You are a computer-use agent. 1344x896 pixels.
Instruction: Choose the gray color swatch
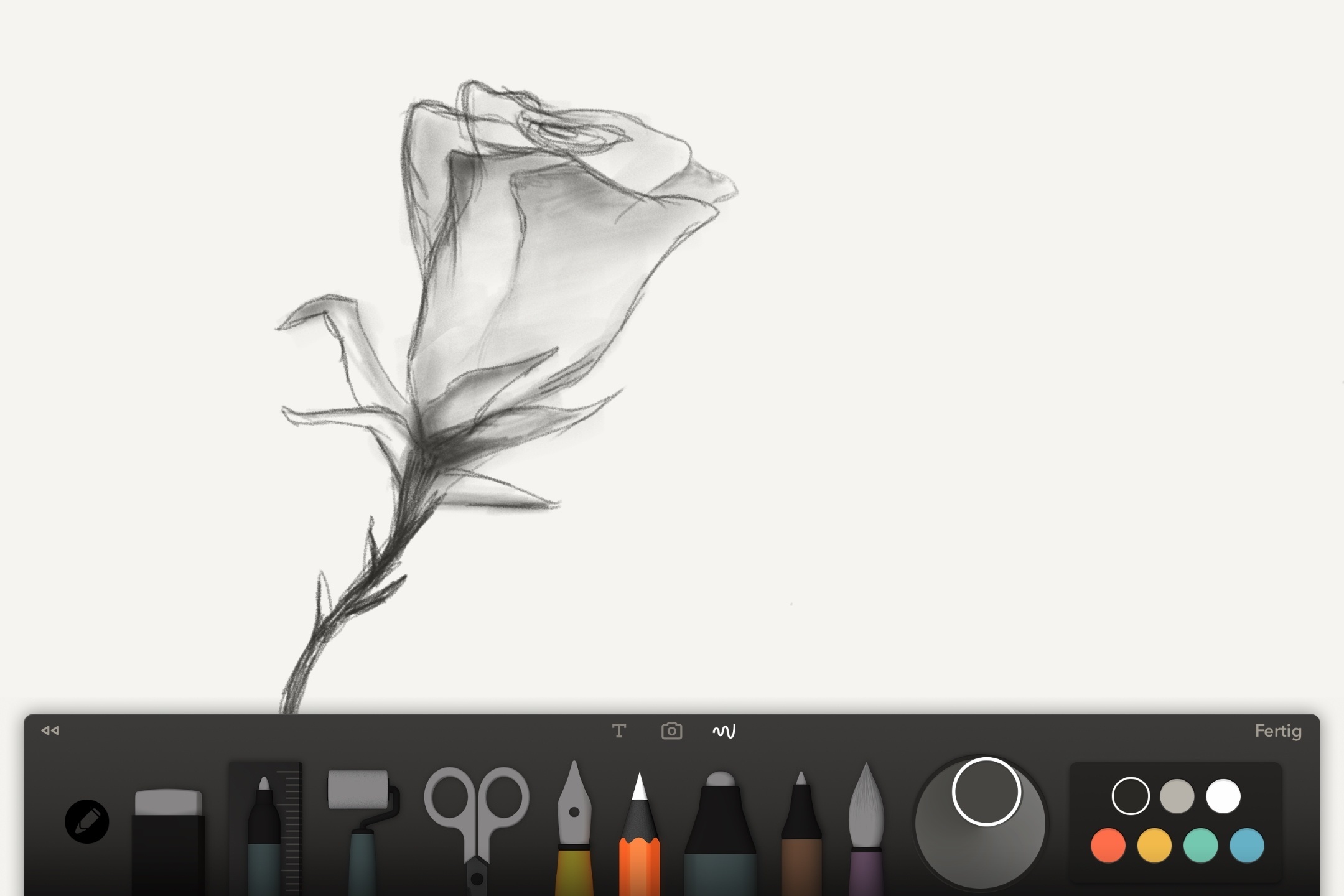(1177, 796)
